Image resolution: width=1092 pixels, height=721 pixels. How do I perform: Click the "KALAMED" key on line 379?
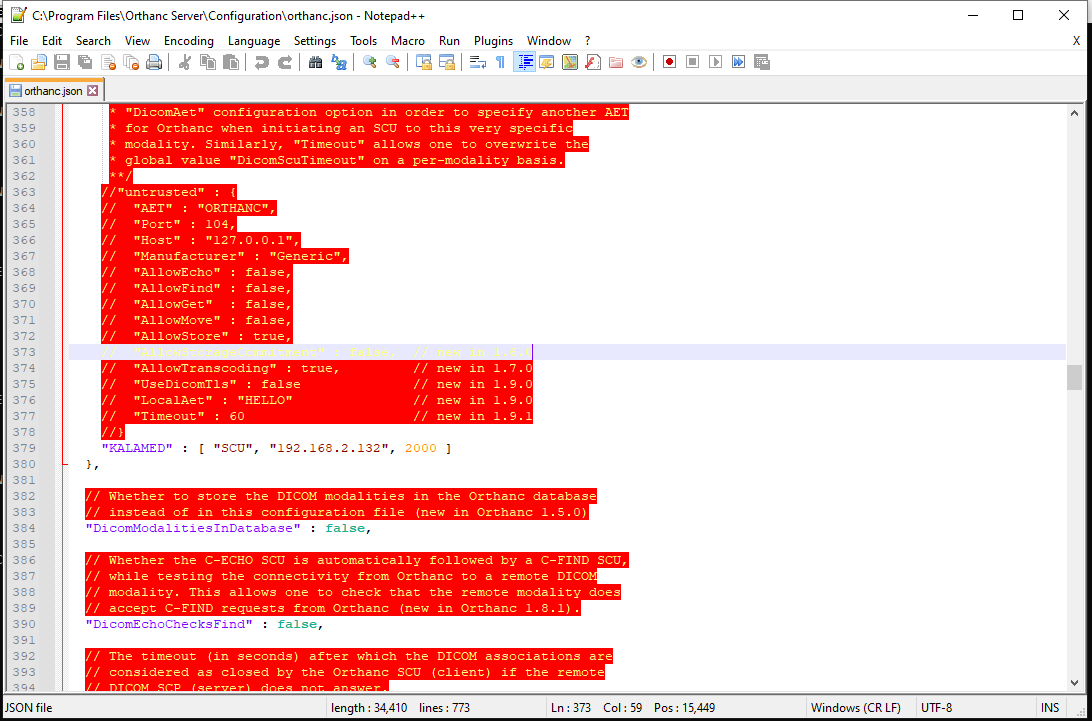point(136,448)
